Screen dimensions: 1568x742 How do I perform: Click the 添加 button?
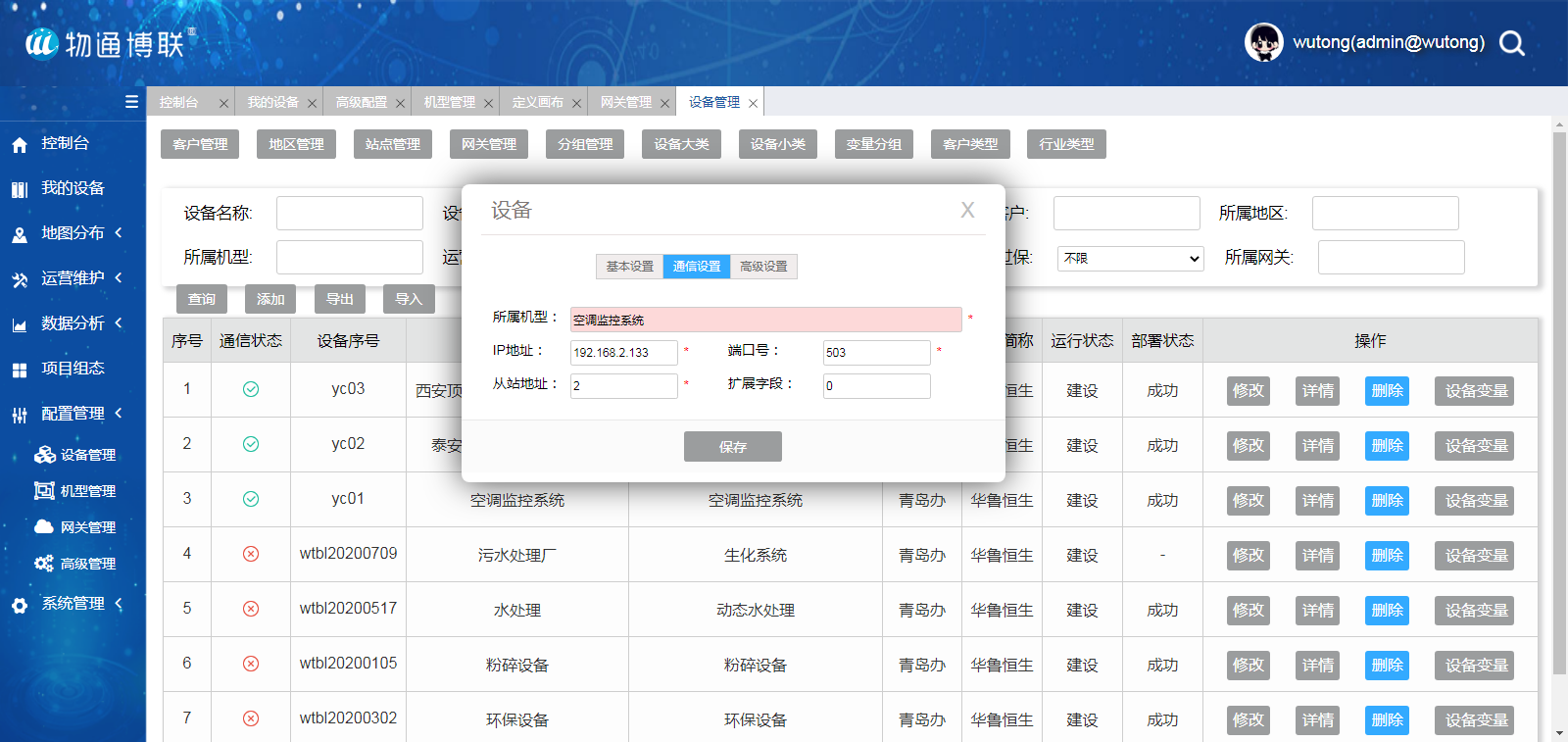270,299
